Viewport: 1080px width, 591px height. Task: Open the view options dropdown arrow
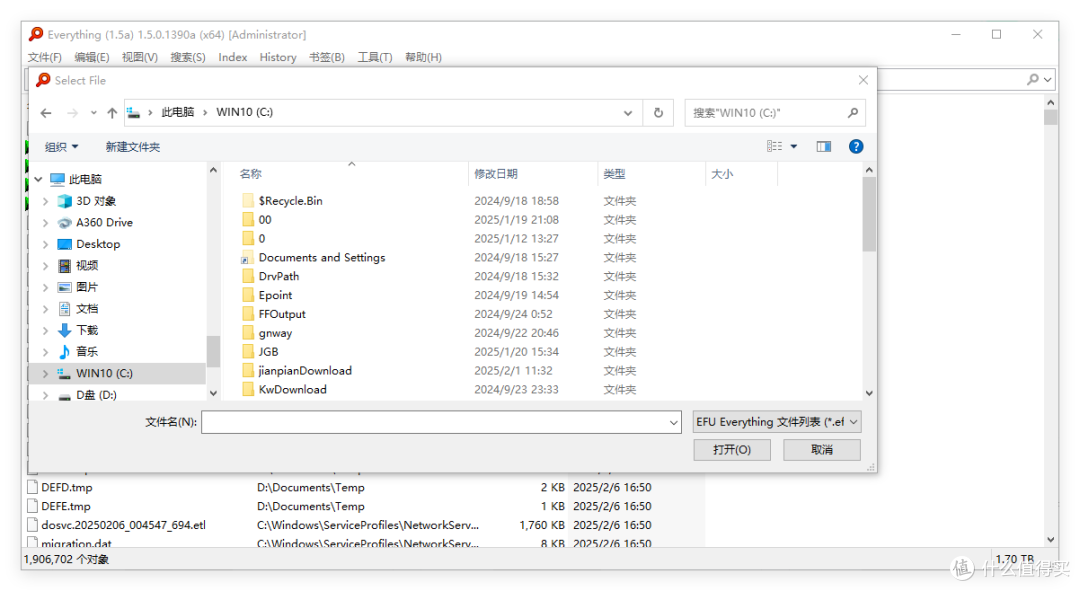[793, 146]
